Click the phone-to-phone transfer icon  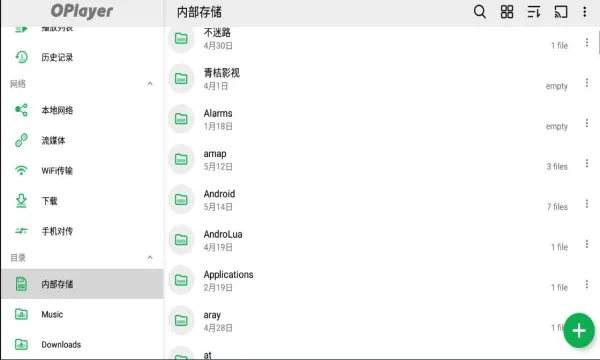coord(21,231)
